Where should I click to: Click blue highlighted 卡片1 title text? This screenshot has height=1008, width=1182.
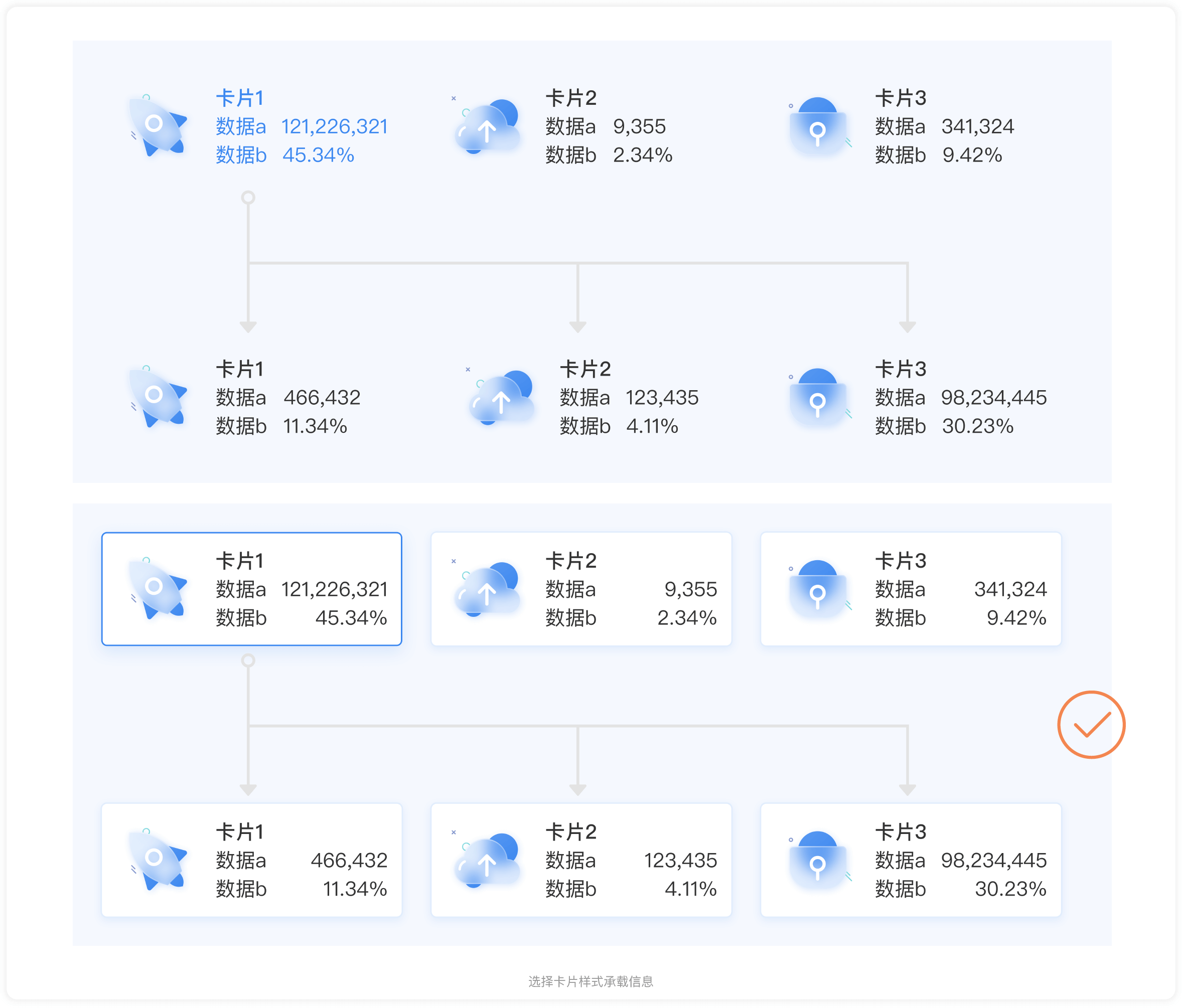pyautogui.click(x=240, y=98)
